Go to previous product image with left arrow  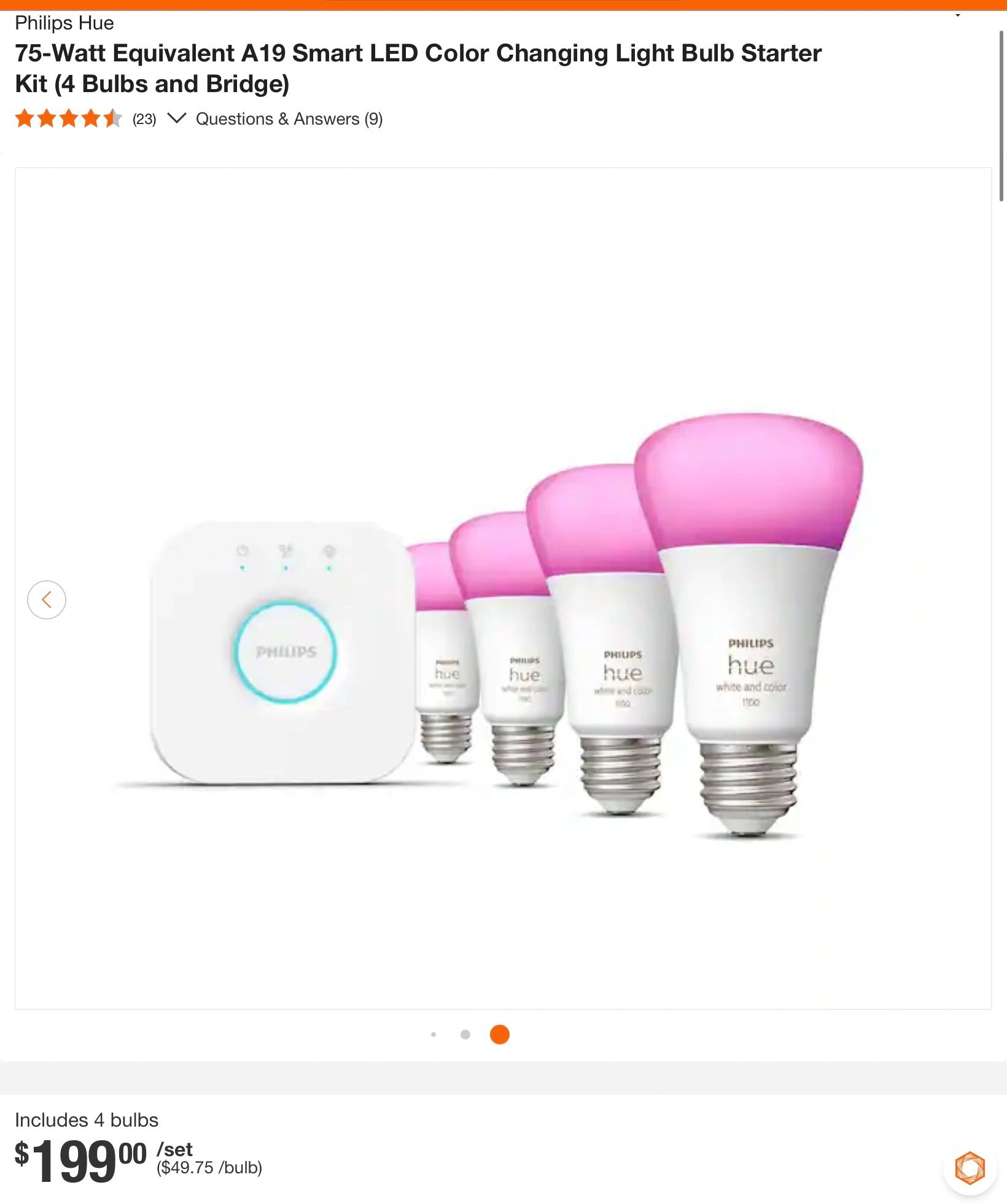47,599
